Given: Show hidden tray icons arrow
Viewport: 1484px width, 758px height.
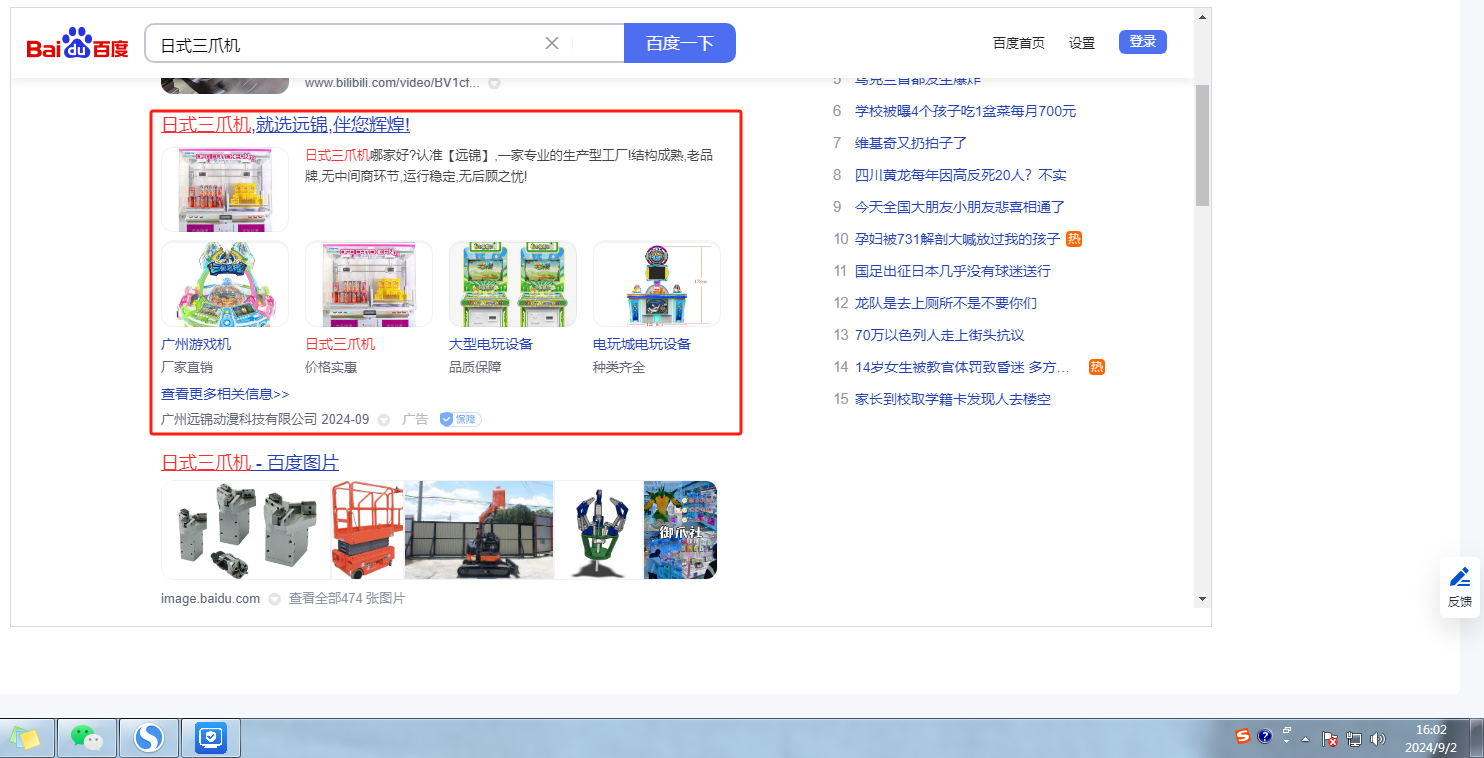Looking at the screenshot, I should [1305, 739].
